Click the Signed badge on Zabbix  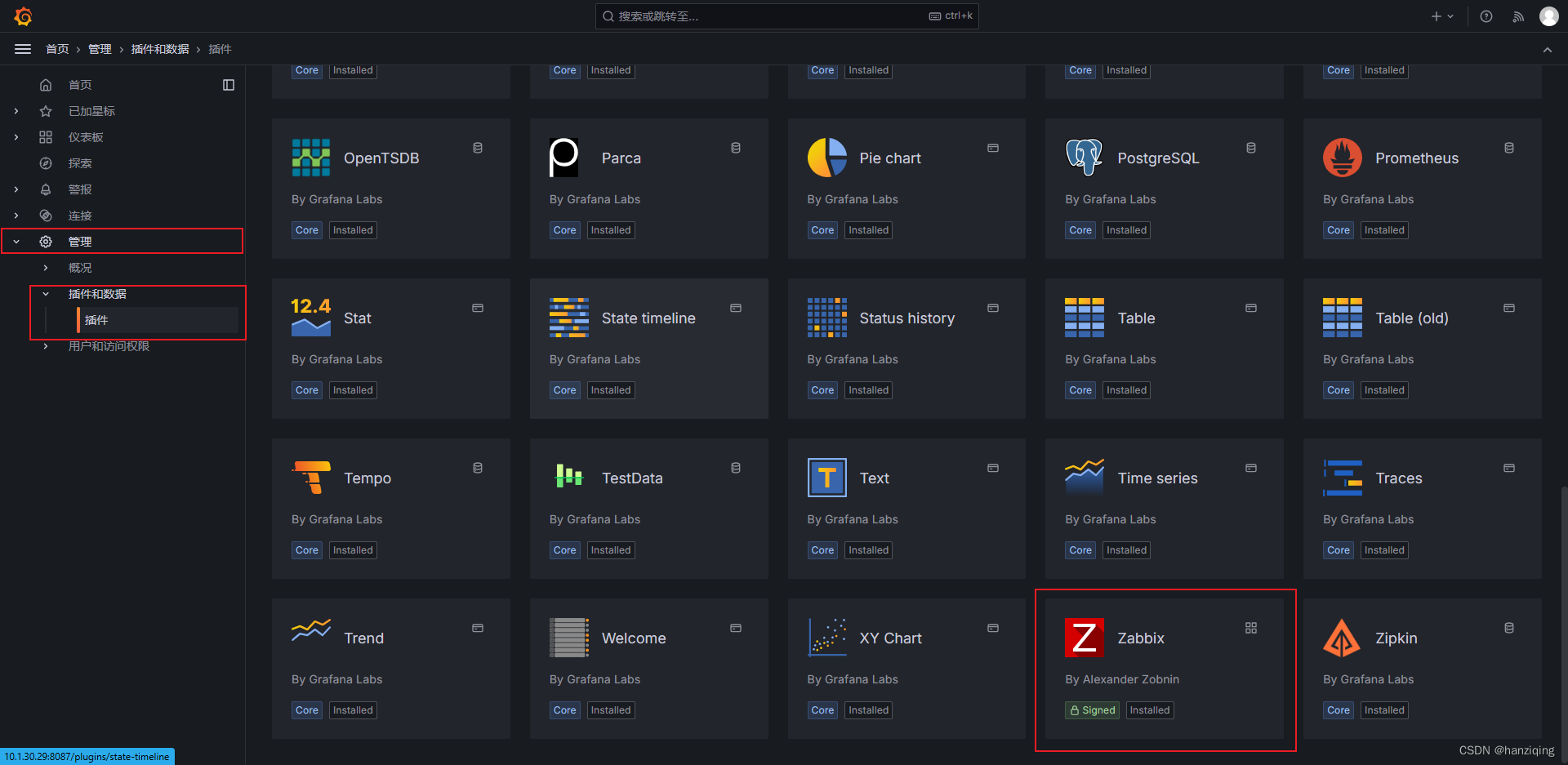[1093, 710]
